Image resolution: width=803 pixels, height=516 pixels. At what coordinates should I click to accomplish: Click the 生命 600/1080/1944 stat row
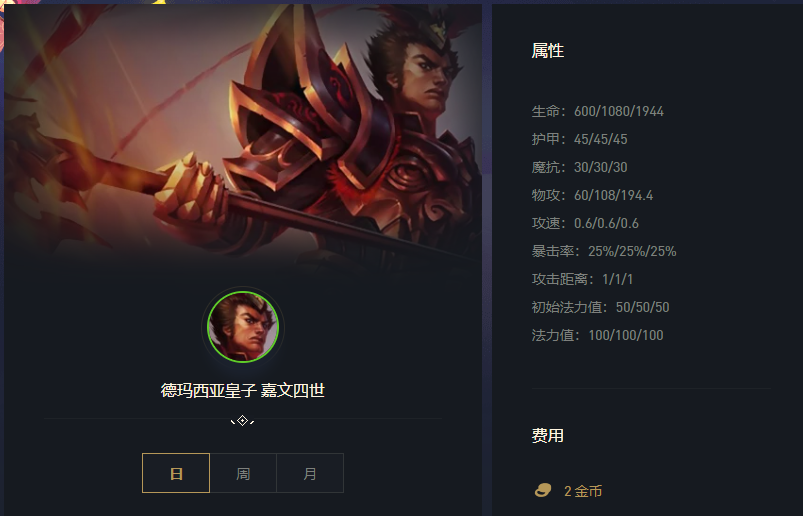[x=598, y=111]
